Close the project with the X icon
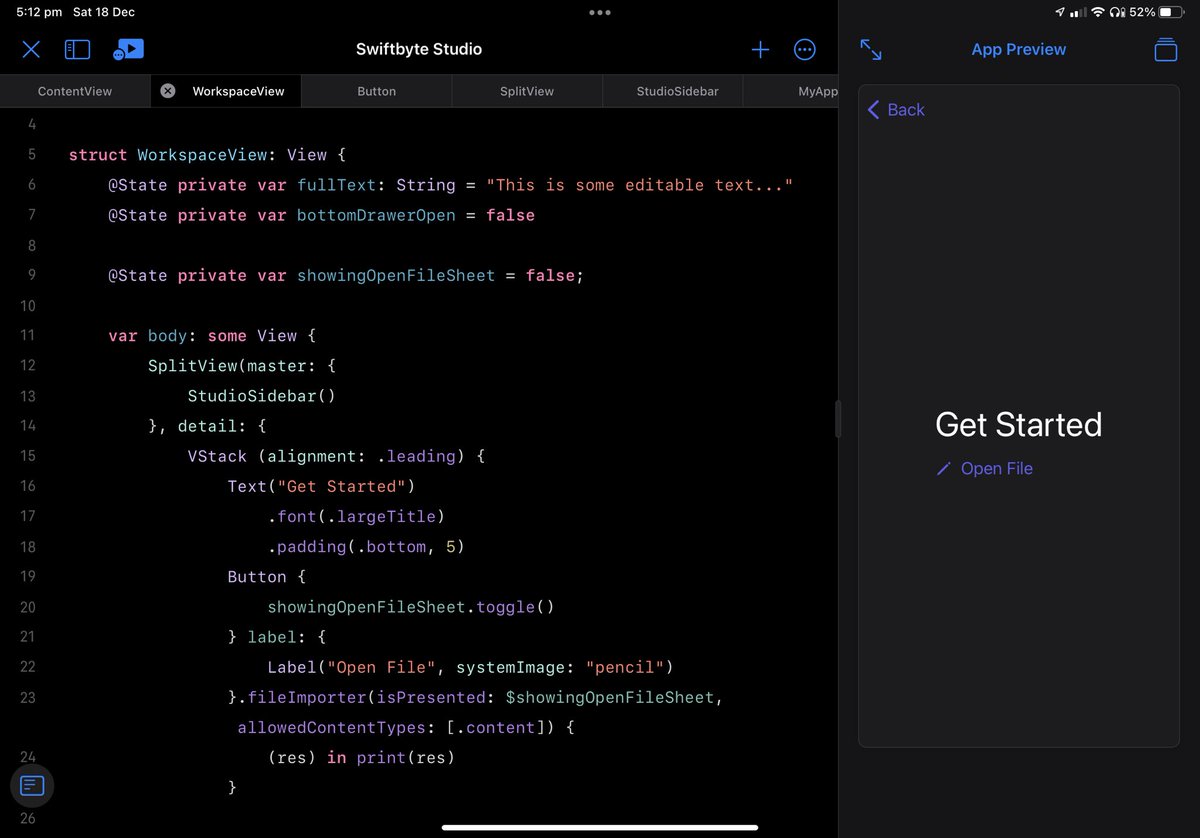 tap(31, 49)
